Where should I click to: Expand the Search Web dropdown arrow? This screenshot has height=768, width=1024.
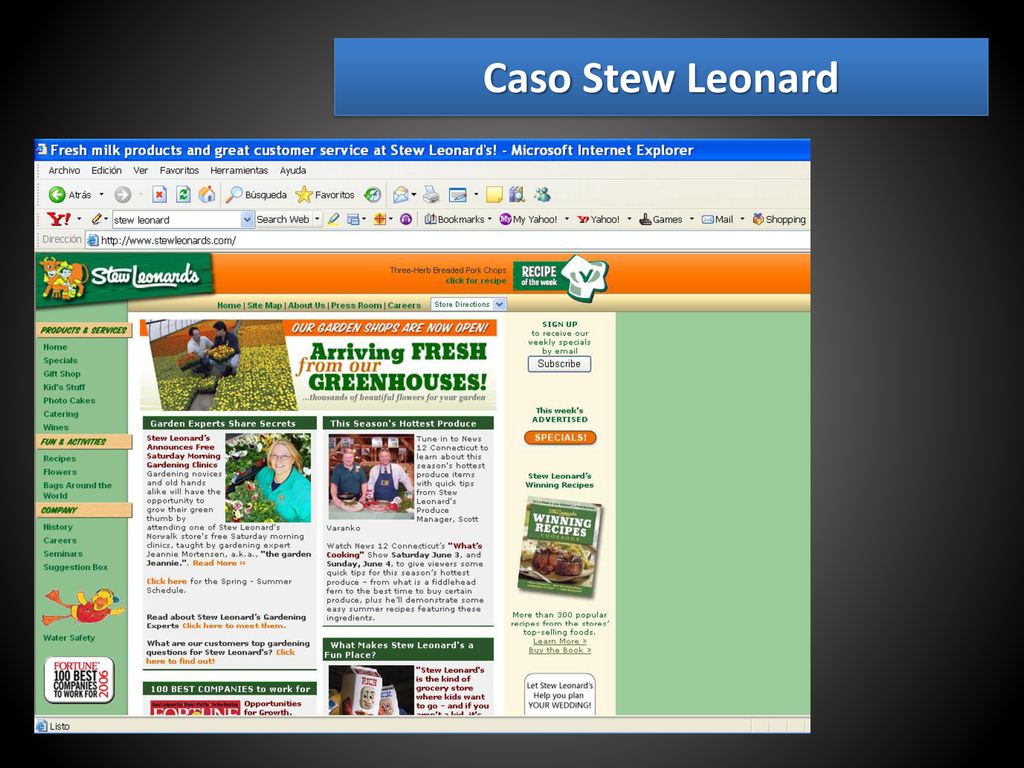tap(317, 219)
